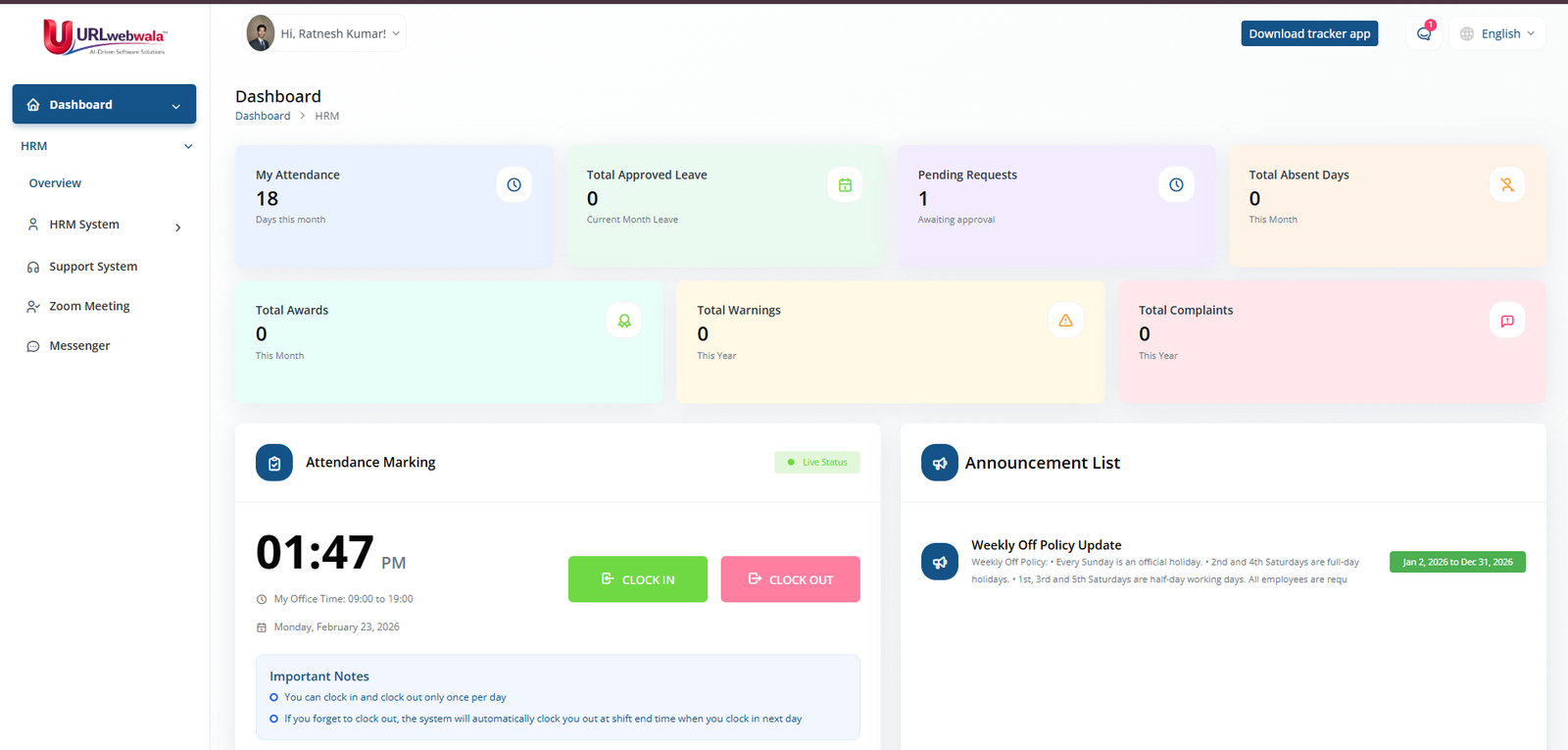Click the Attendance Marking heading

click(370, 463)
